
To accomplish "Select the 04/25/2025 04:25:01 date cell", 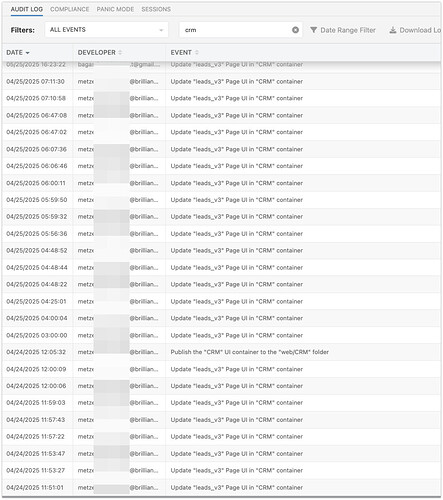I will tap(36, 301).
